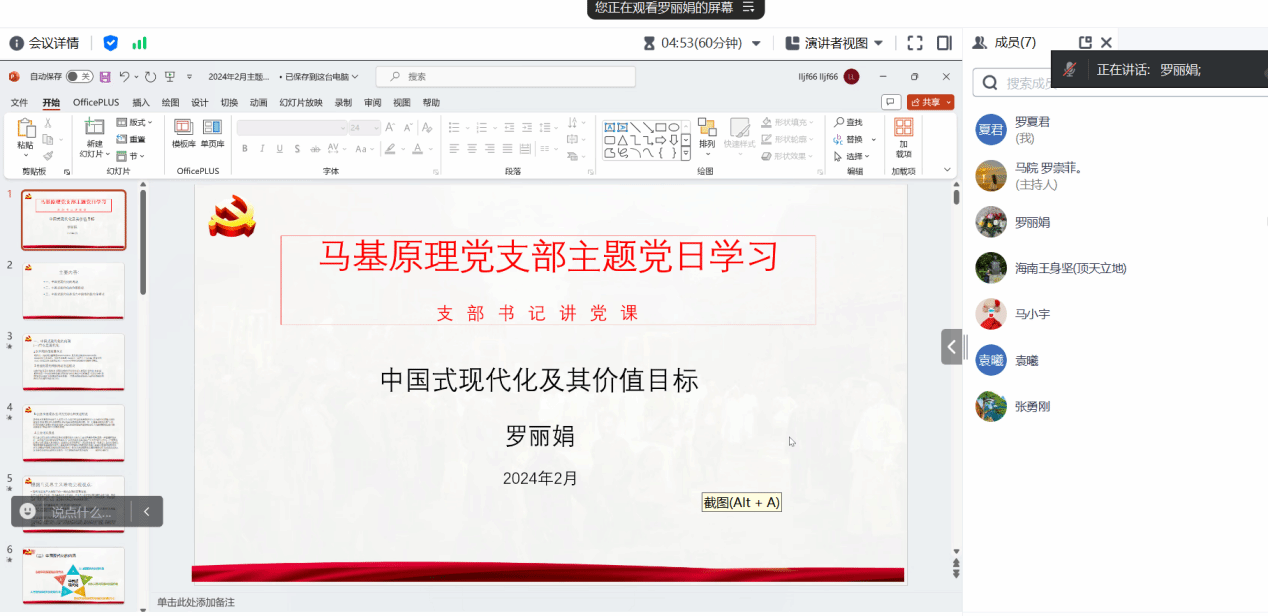Switch to the Slide Show (幻灯片放映) tab

(300, 102)
